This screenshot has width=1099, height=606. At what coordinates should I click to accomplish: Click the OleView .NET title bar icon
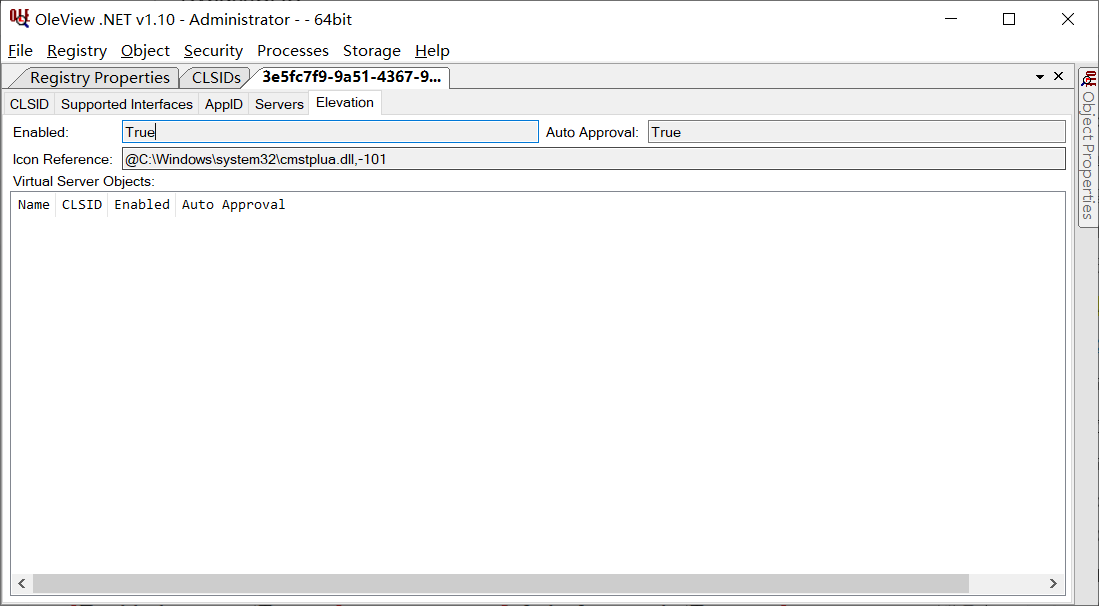19,19
